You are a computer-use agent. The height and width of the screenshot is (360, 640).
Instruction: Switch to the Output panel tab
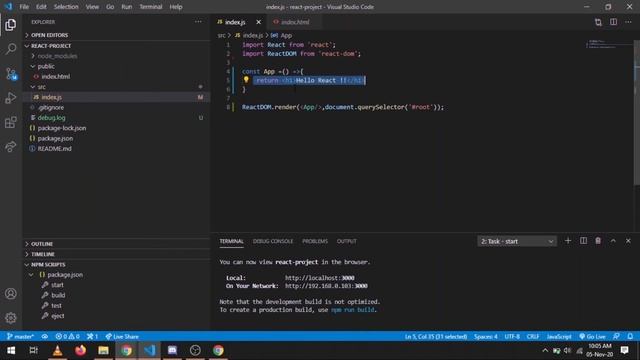point(347,241)
